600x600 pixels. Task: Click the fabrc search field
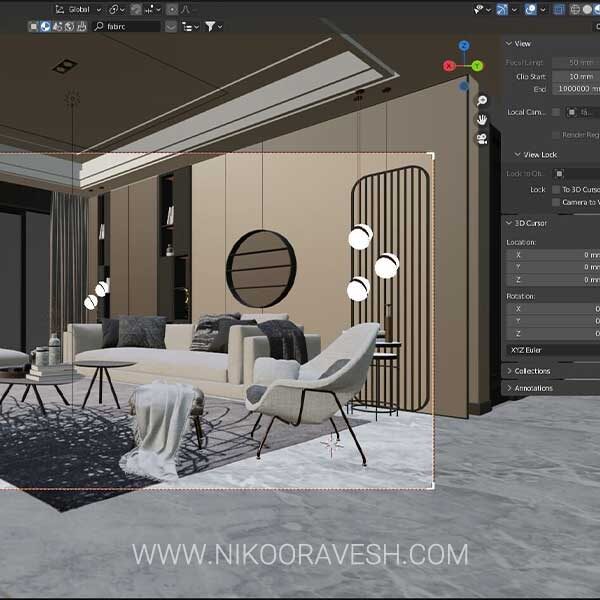click(x=126, y=26)
